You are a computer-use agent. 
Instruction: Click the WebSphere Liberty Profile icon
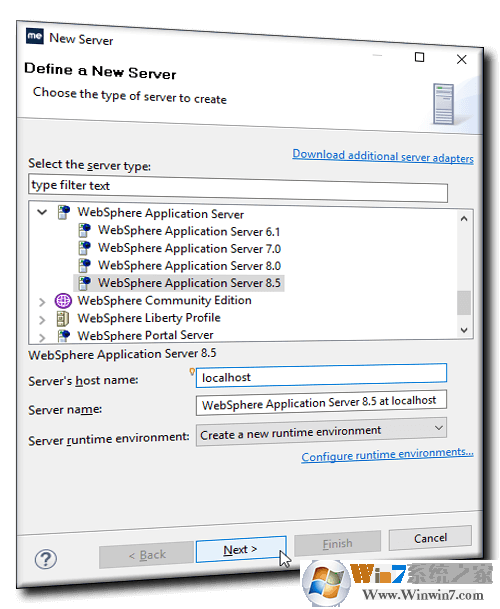click(63, 318)
